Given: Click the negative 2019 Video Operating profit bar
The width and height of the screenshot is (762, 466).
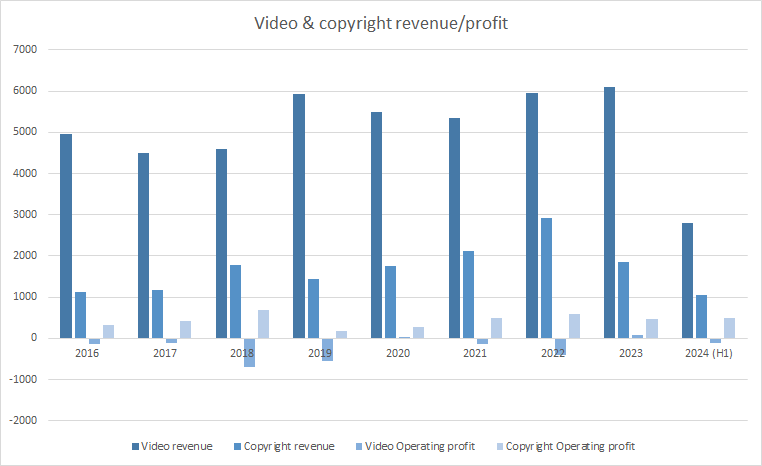Looking at the screenshot, I should tap(328, 349).
